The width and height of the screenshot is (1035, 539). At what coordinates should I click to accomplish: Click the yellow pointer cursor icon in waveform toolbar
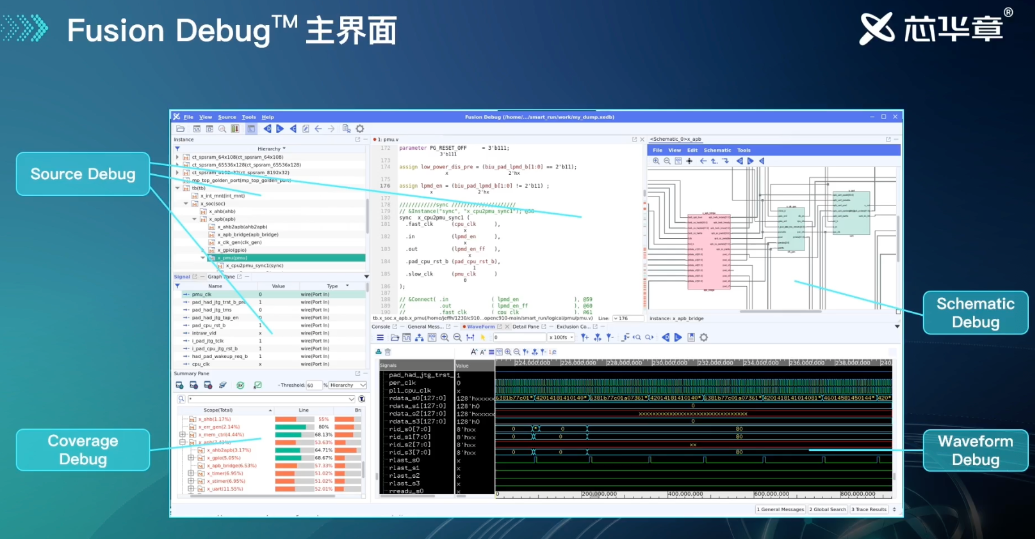[x=483, y=337]
